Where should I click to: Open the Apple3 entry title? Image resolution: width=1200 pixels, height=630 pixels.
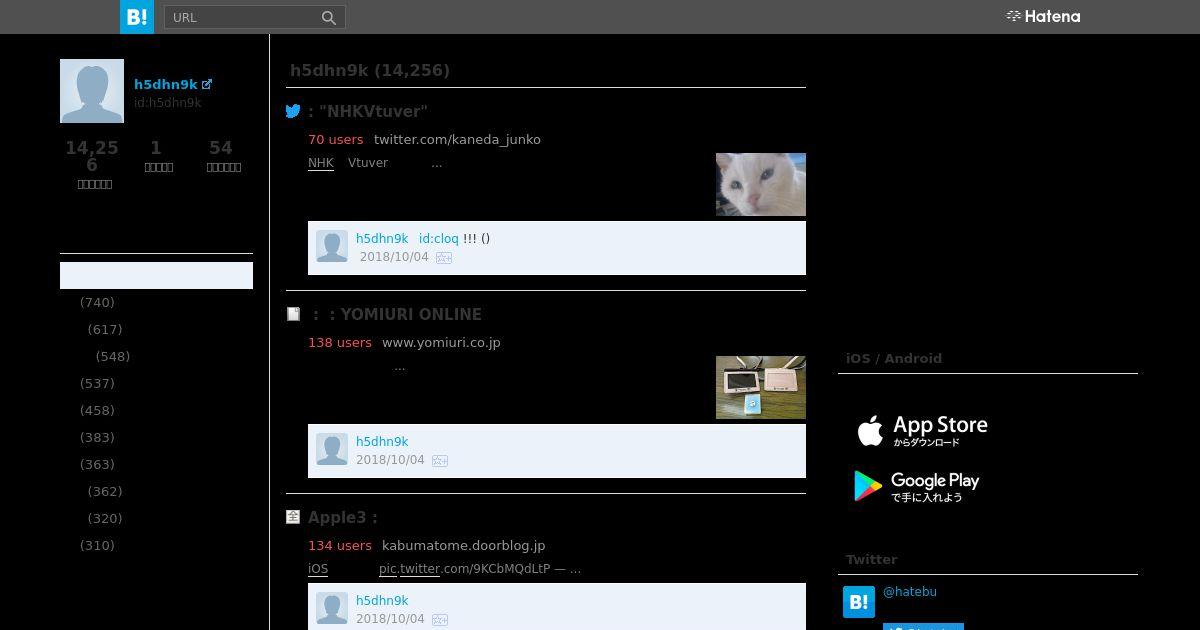point(343,518)
